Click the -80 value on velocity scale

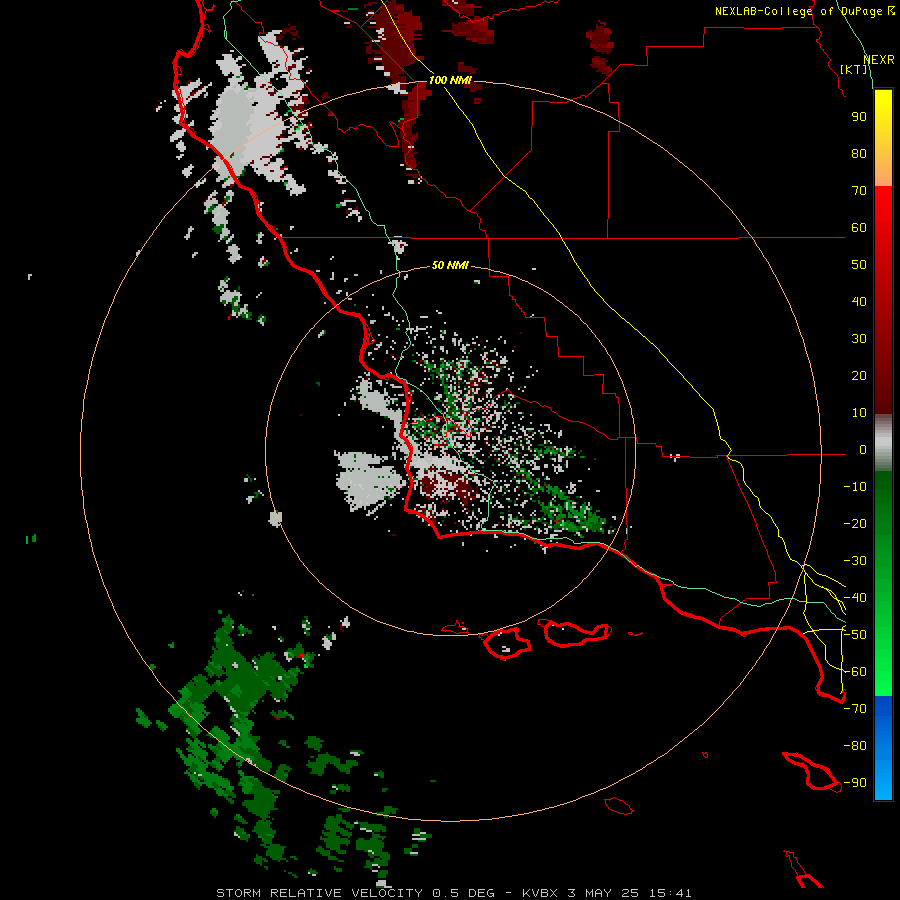click(855, 746)
